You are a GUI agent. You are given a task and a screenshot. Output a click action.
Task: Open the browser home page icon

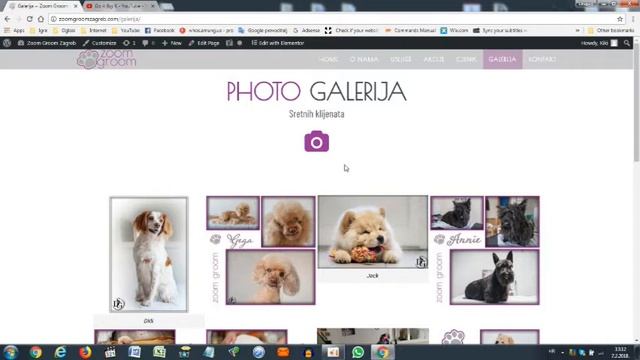point(41,19)
